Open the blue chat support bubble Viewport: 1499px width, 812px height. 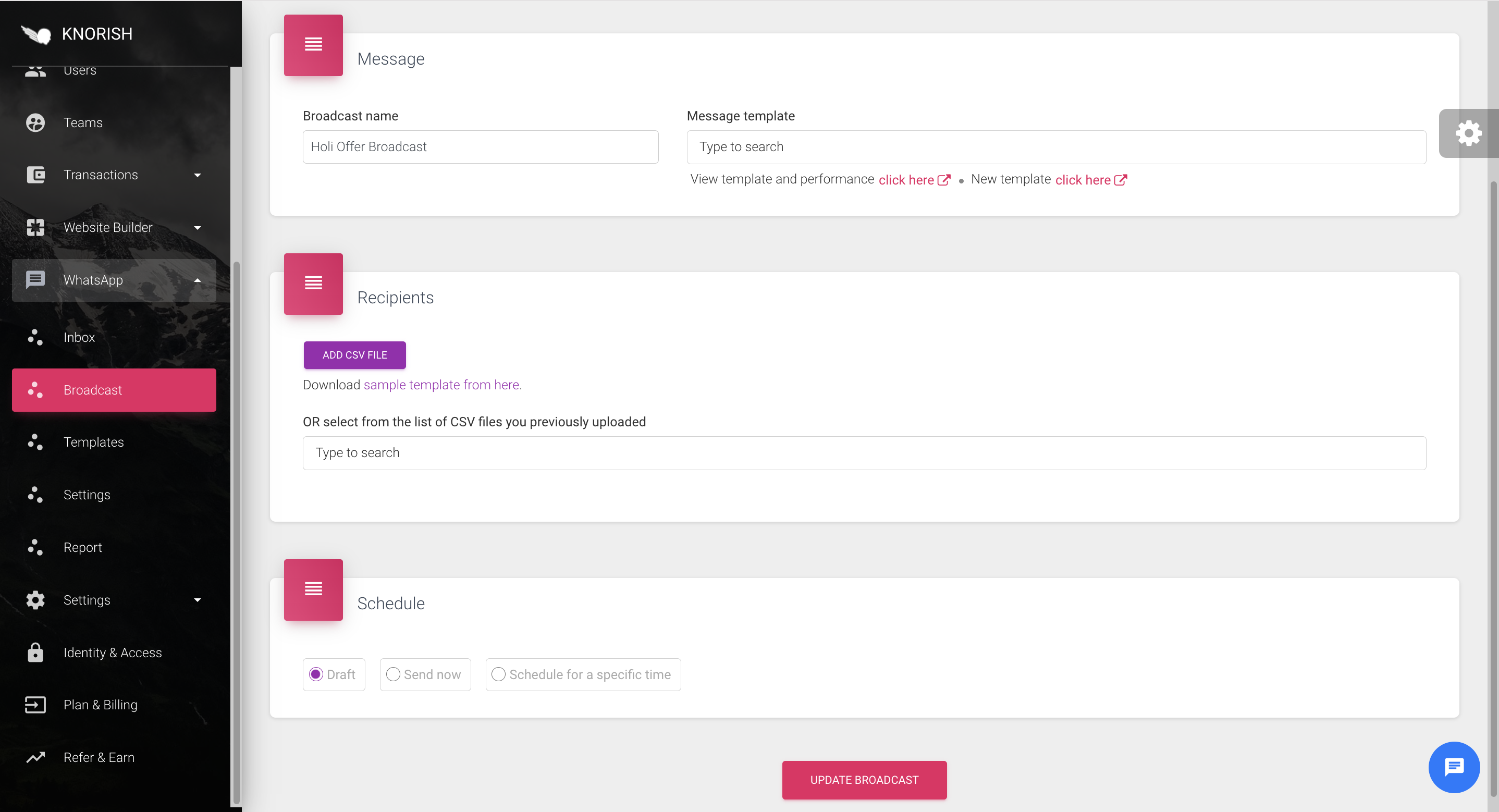(1453, 767)
